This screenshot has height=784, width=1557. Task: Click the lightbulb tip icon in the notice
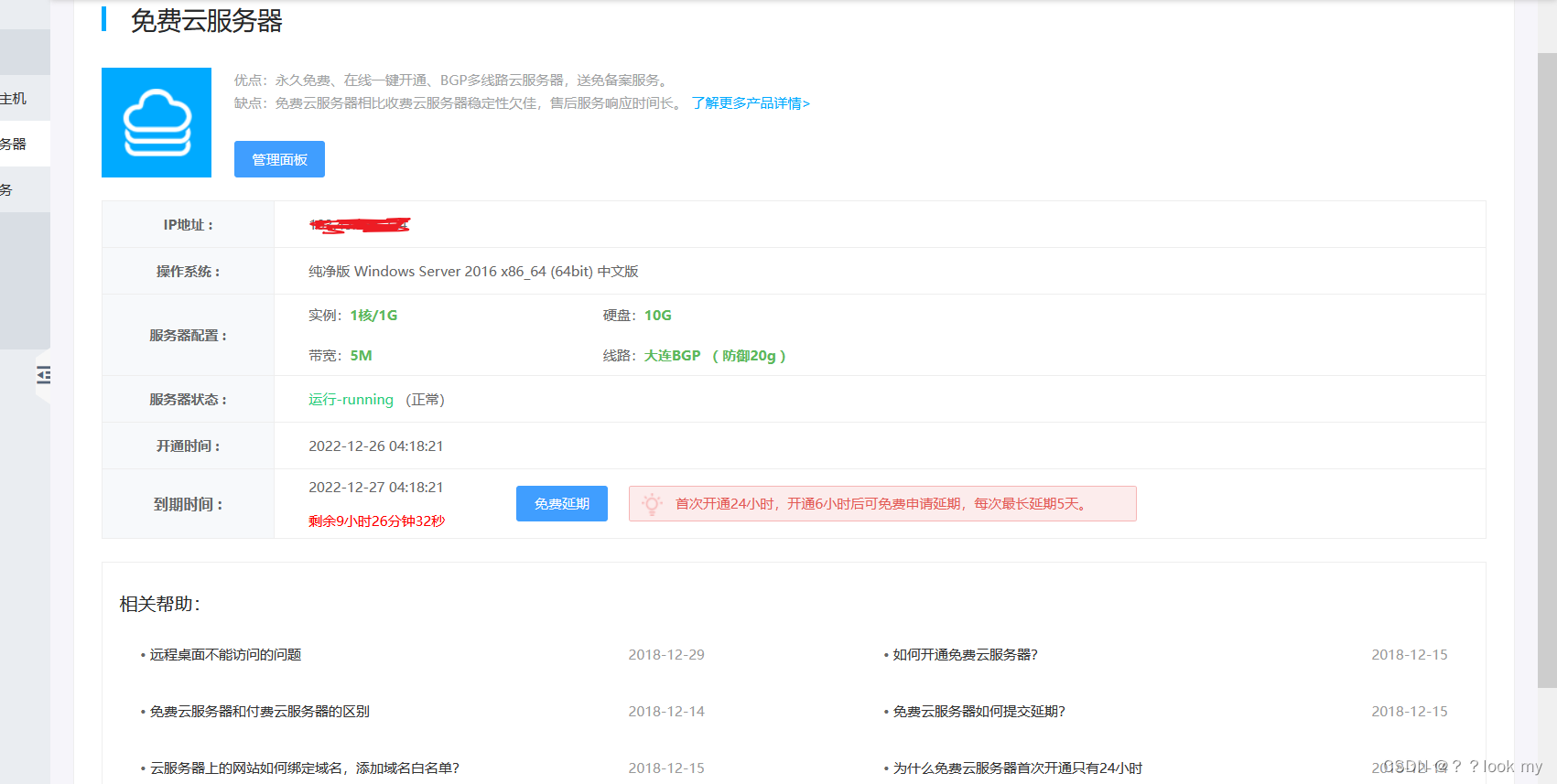[652, 503]
